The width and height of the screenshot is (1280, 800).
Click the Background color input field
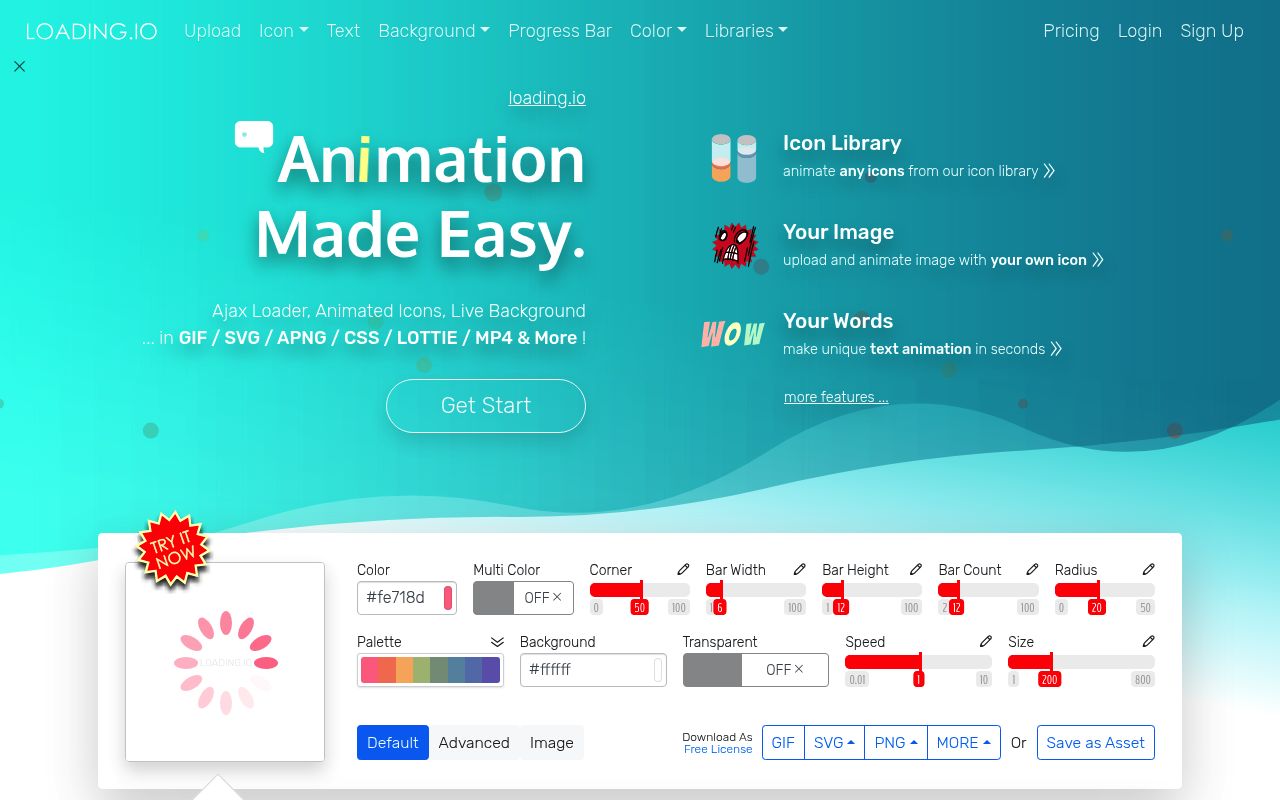(590, 669)
